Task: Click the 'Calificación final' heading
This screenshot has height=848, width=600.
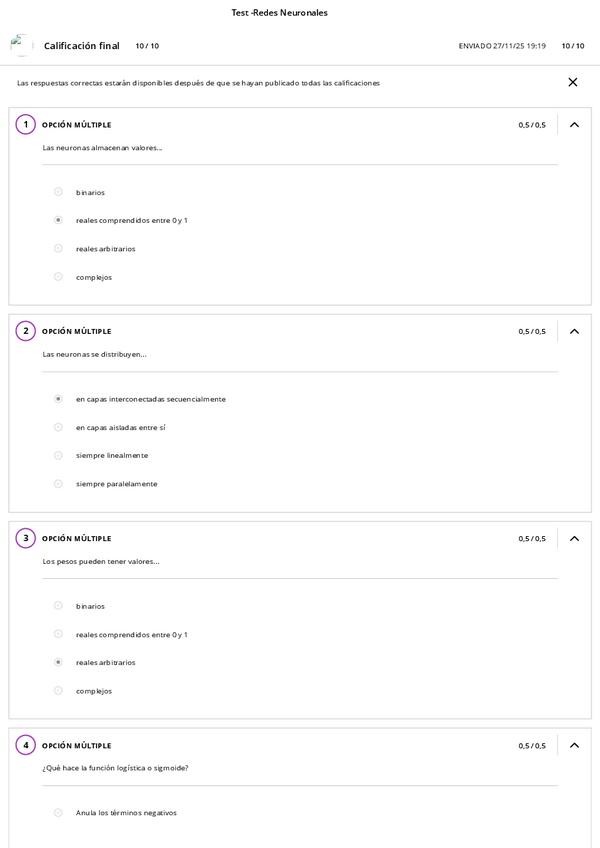Action: tap(82, 46)
